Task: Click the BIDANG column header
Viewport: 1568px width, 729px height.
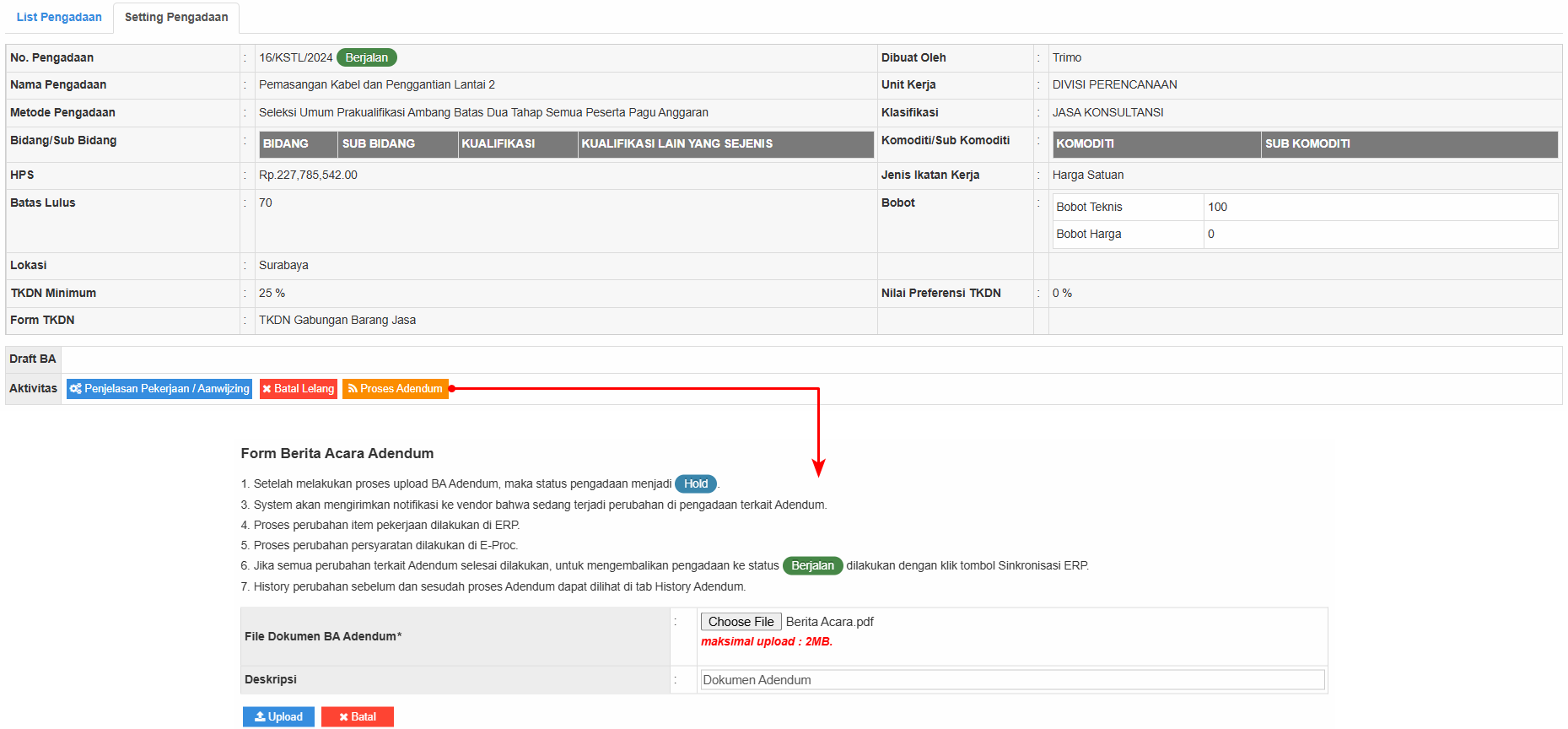Action: pos(286,144)
